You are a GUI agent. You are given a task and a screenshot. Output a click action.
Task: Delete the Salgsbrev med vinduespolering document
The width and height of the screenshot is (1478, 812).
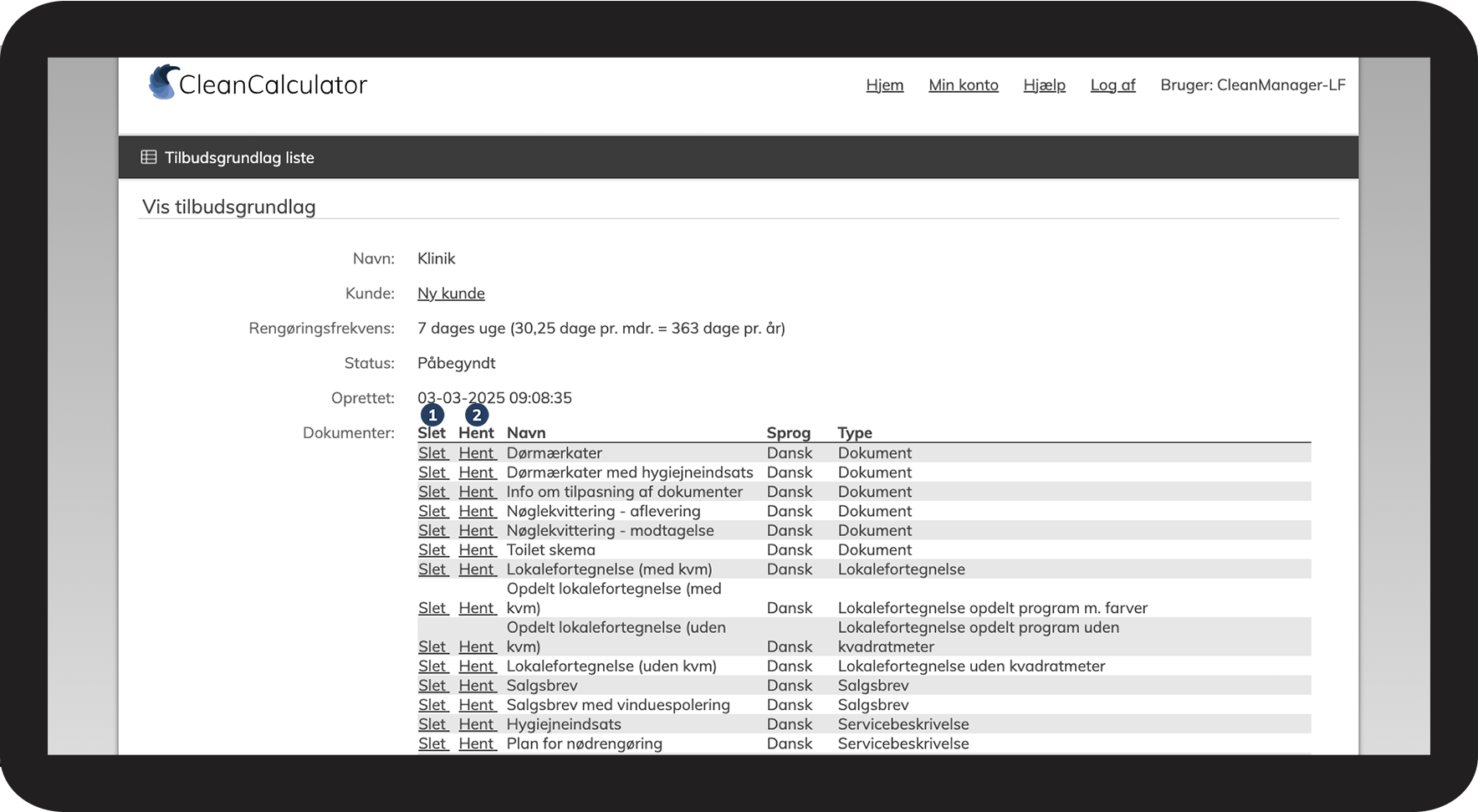coord(432,705)
